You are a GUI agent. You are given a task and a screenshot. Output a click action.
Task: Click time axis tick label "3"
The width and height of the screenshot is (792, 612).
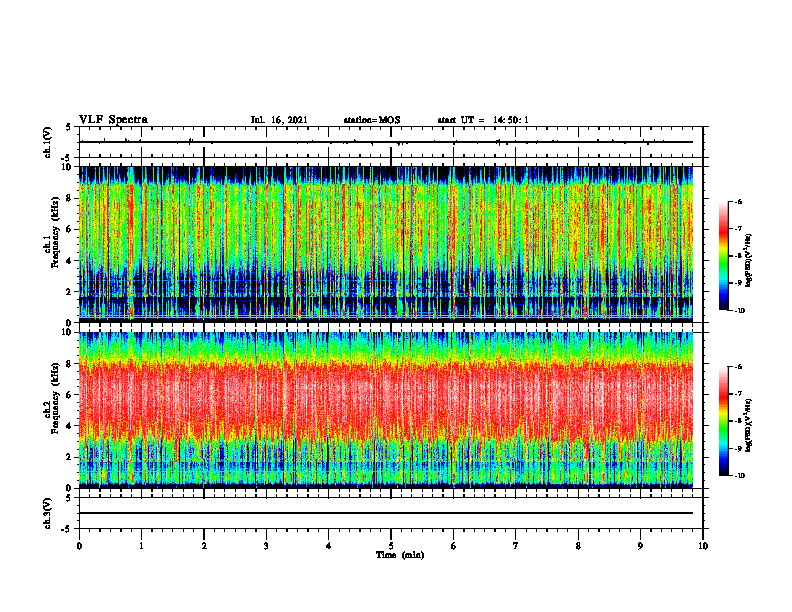(x=266, y=546)
